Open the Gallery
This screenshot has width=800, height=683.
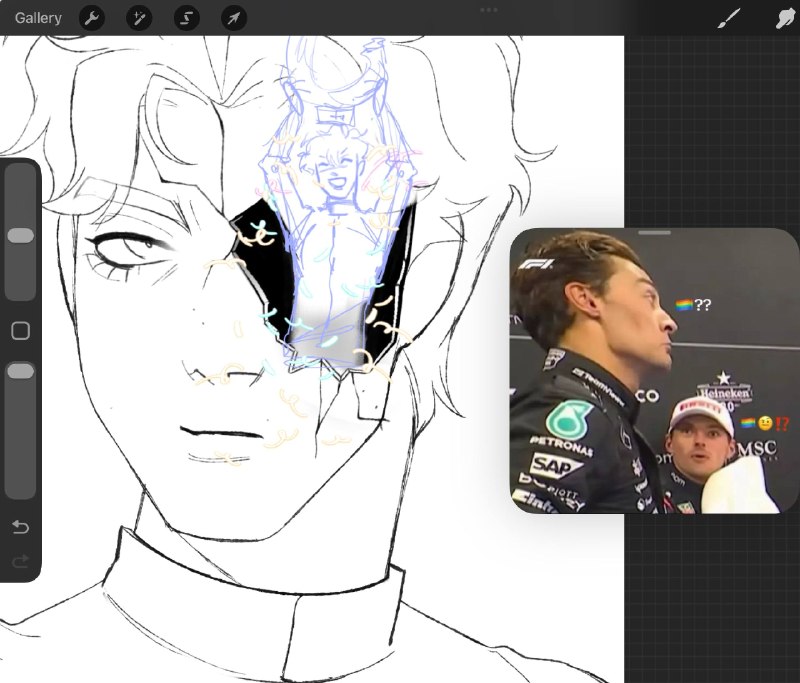(38, 18)
